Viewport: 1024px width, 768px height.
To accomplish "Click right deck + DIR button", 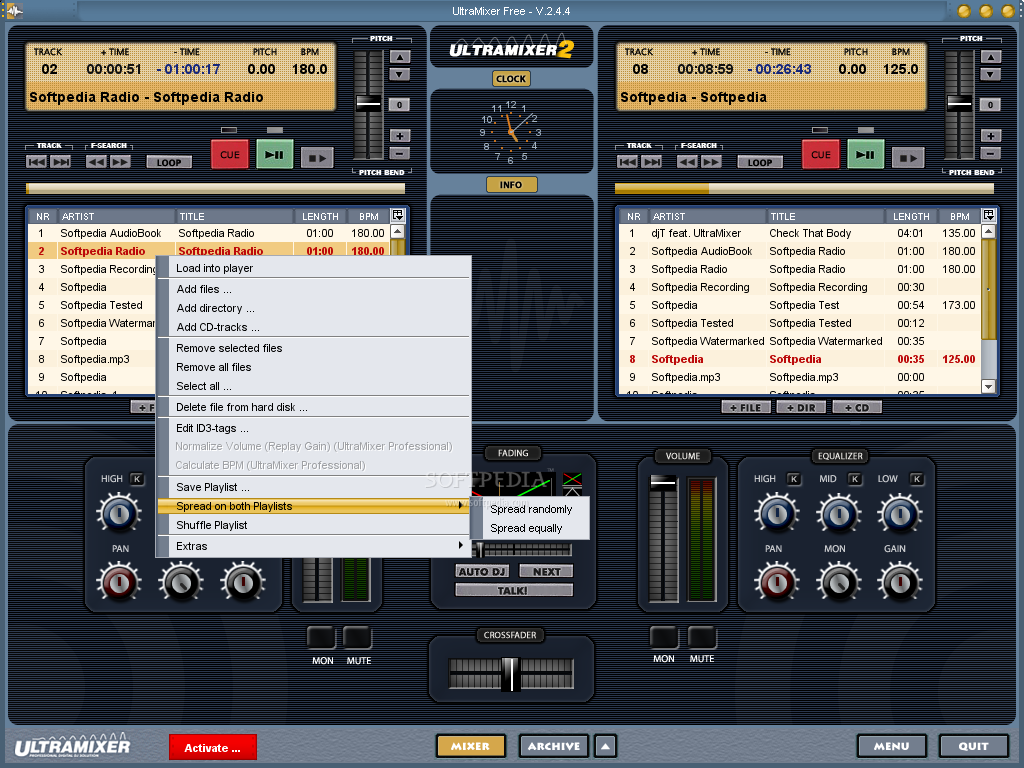I will click(x=801, y=408).
